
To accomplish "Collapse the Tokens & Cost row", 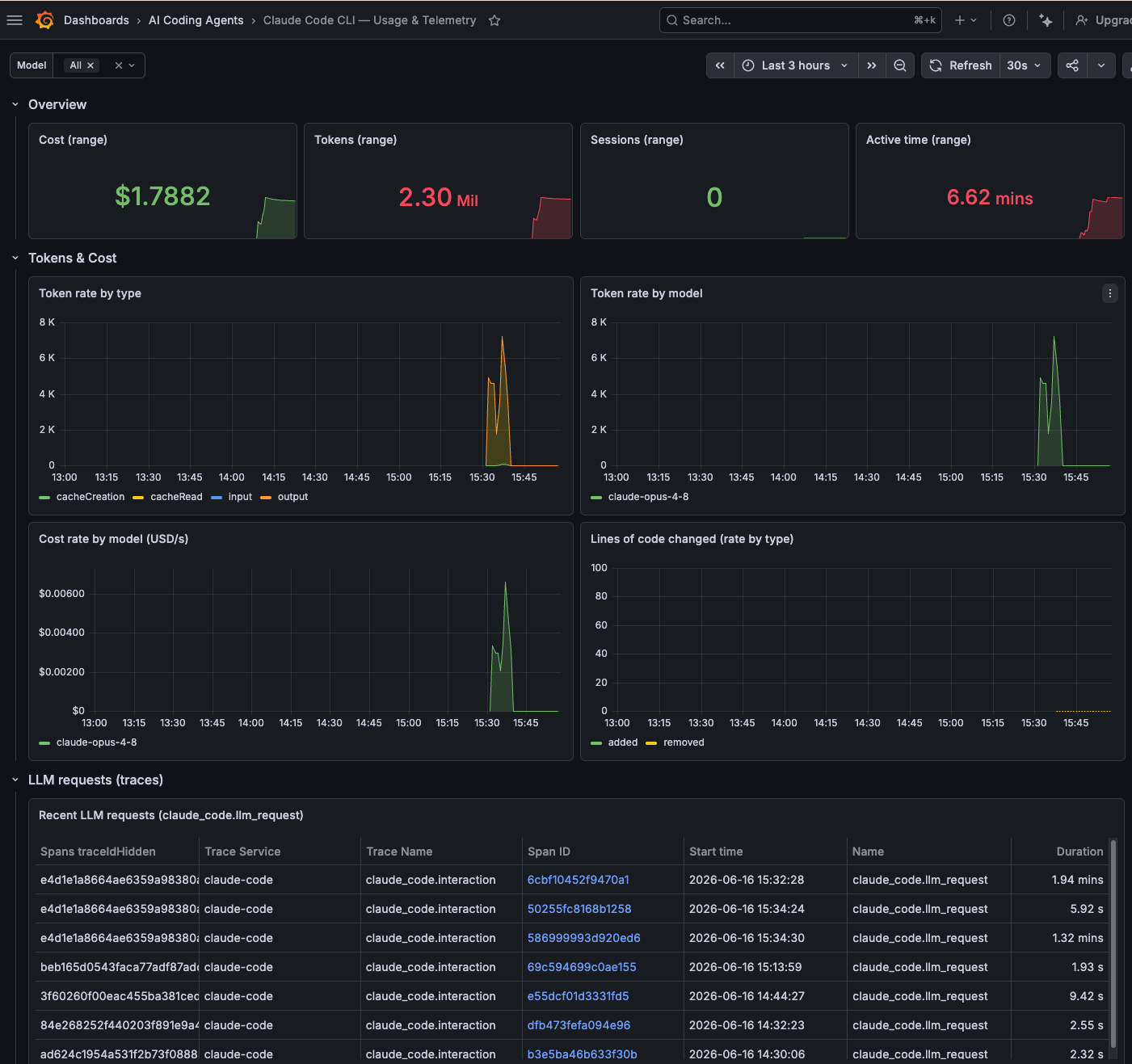I will pos(15,258).
